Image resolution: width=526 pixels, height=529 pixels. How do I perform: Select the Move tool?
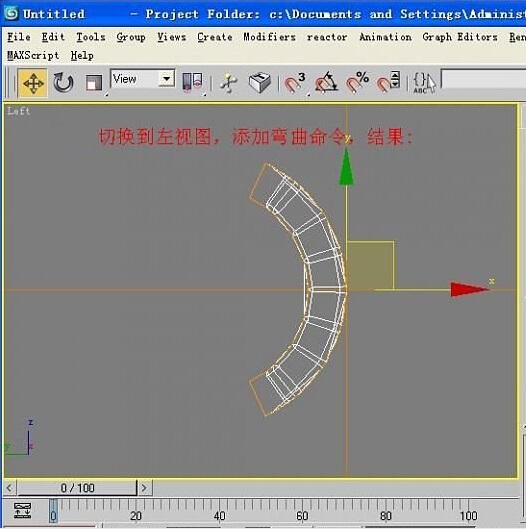(x=33, y=83)
